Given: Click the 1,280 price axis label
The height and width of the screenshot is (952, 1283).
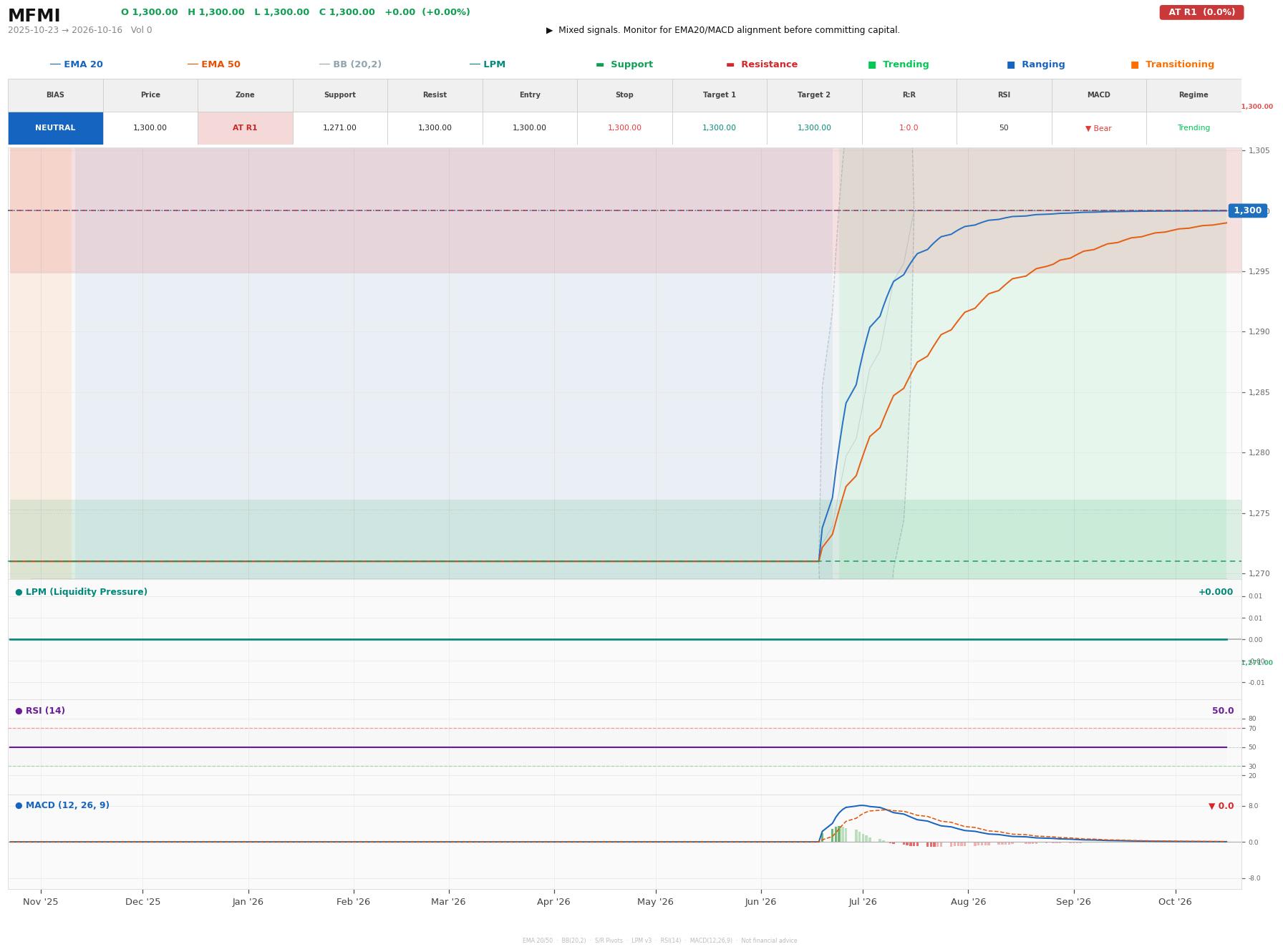Looking at the screenshot, I should pyautogui.click(x=1259, y=453).
